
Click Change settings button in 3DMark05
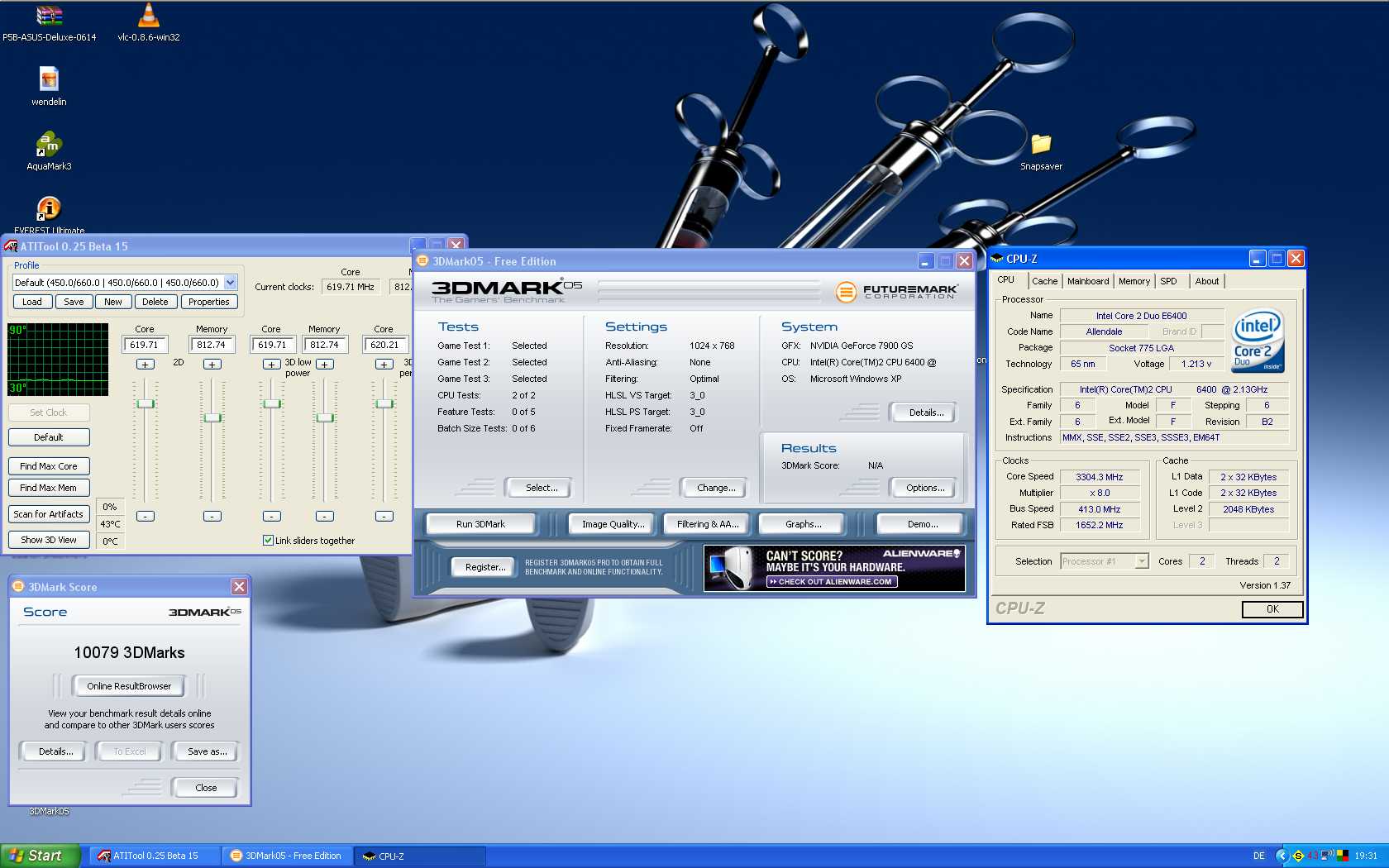(x=716, y=488)
